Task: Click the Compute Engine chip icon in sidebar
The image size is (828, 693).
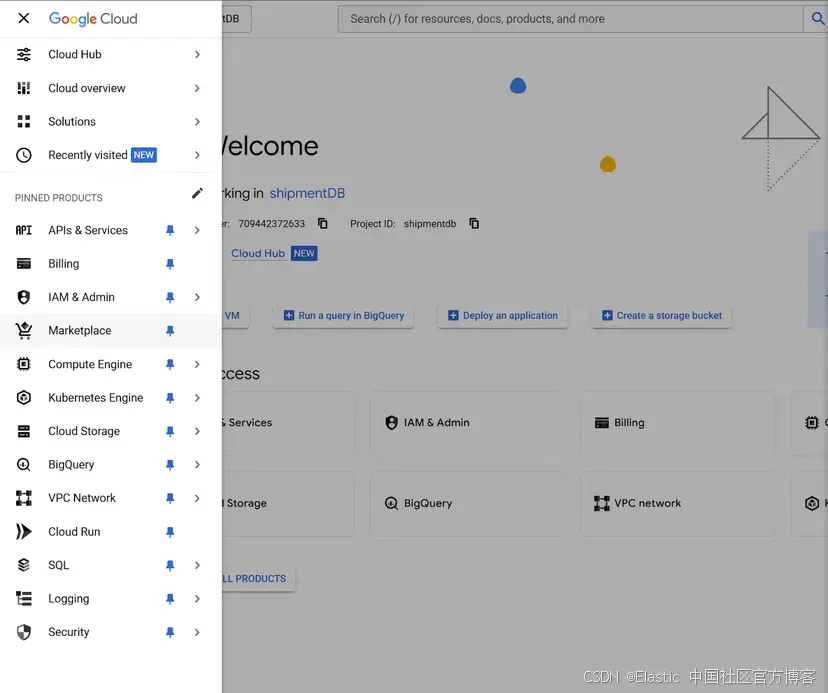Action: [x=24, y=364]
